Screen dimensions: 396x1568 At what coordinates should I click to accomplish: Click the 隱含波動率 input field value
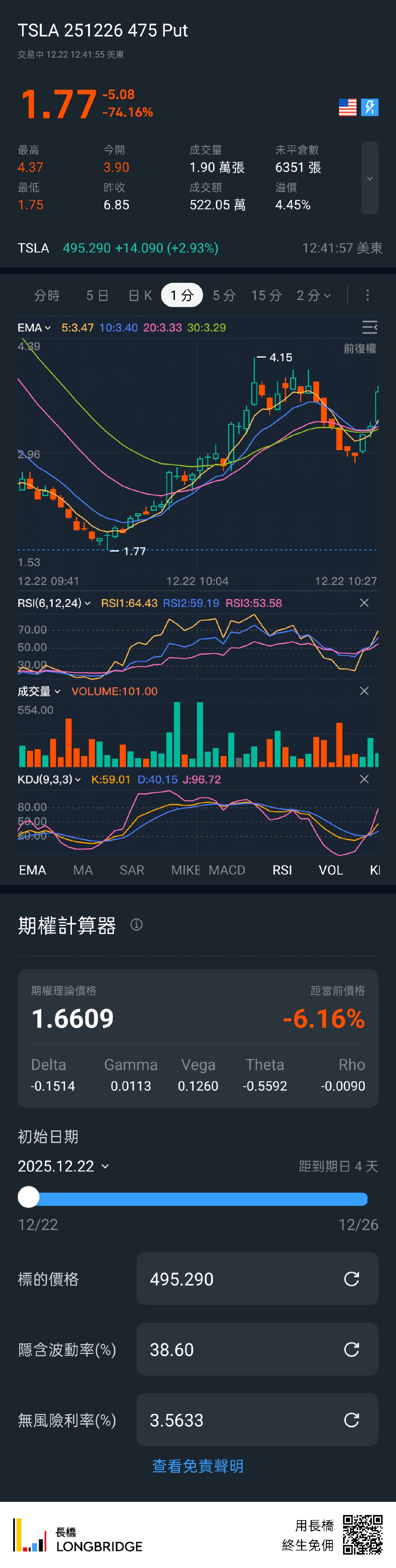point(237,1349)
